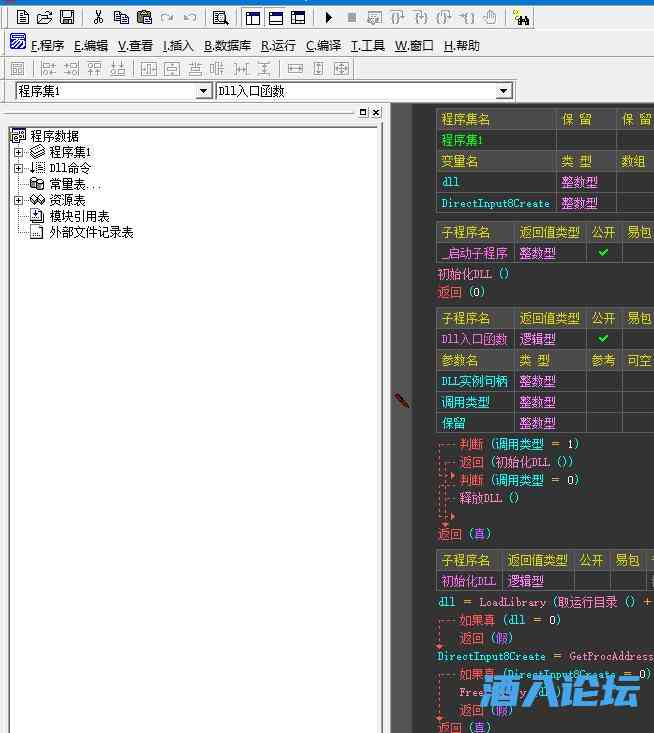Open the F.程序 menu
Image resolution: width=654 pixels, height=733 pixels.
pos(47,46)
